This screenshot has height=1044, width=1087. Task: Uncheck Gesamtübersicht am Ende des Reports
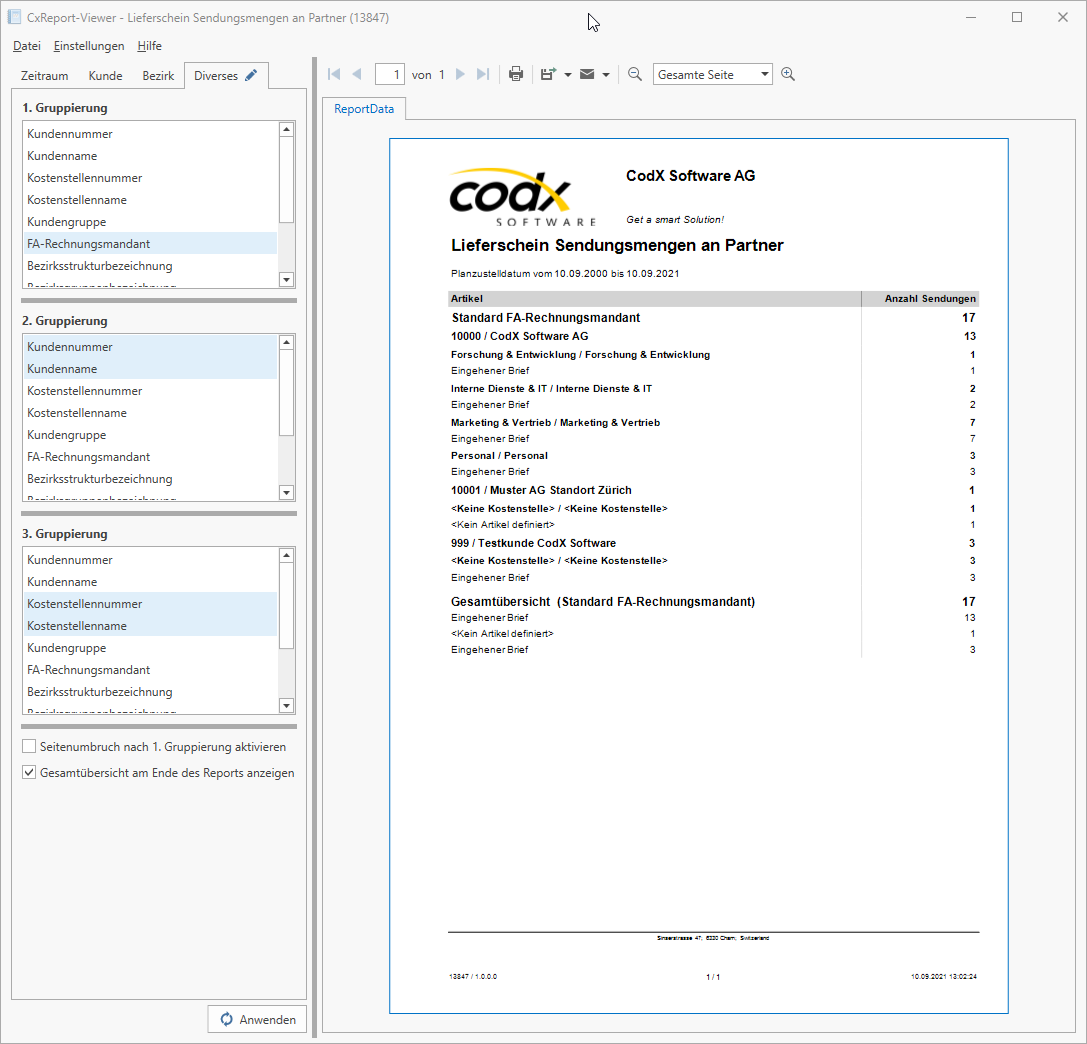point(29,772)
